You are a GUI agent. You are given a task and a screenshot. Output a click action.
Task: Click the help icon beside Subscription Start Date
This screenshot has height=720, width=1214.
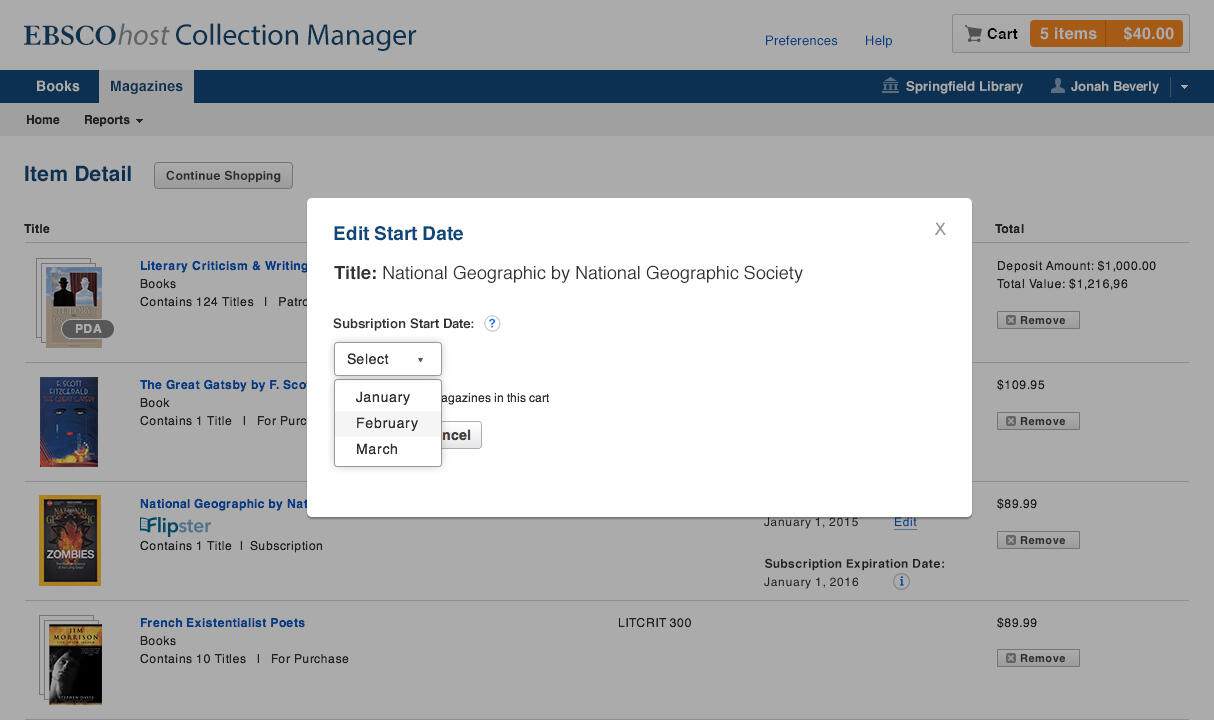(x=492, y=324)
